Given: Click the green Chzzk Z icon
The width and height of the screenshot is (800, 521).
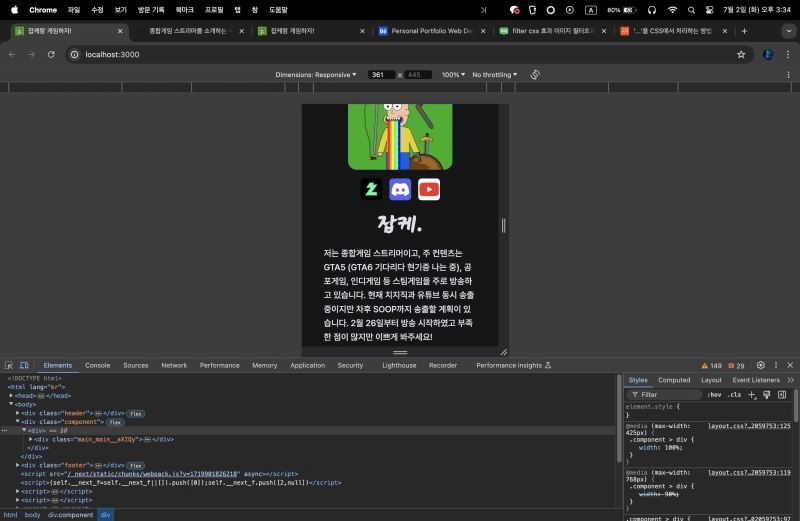Looking at the screenshot, I should (x=371, y=188).
